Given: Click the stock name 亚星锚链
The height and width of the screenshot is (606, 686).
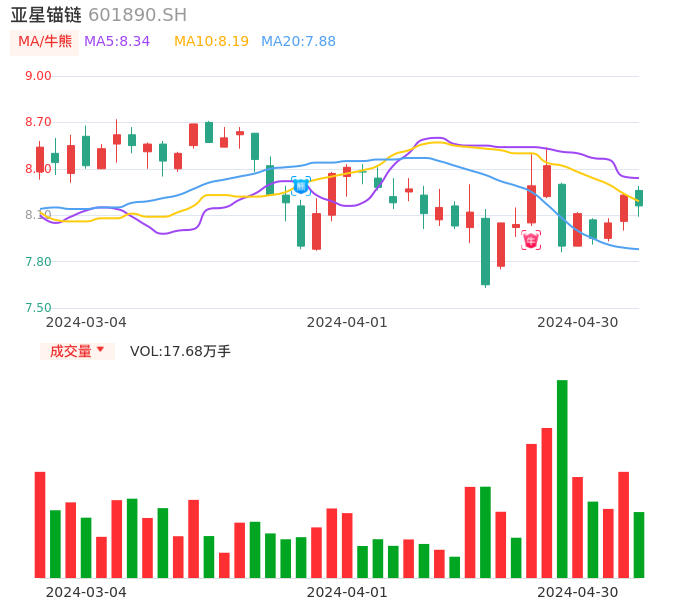Looking at the screenshot, I should pos(46,15).
